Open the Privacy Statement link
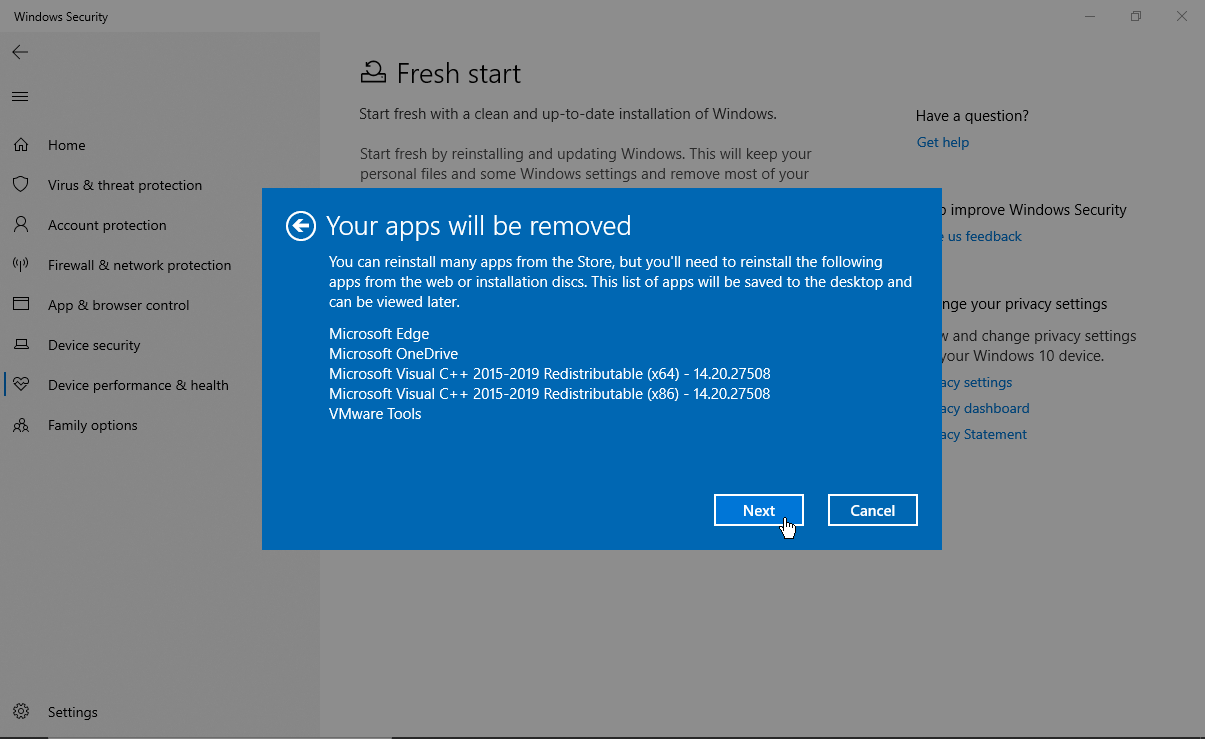1205x739 pixels. pos(984,434)
